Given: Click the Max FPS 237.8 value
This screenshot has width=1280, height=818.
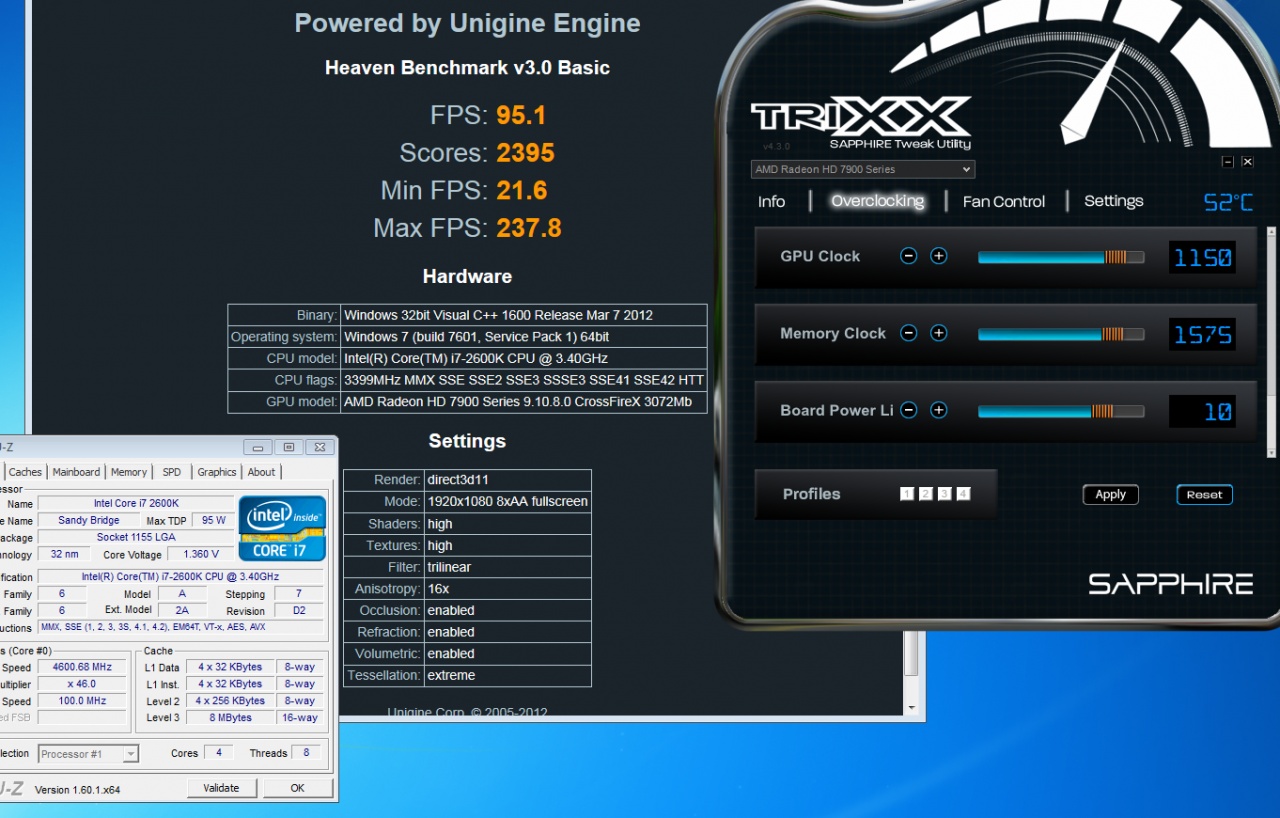Looking at the screenshot, I should [528, 228].
